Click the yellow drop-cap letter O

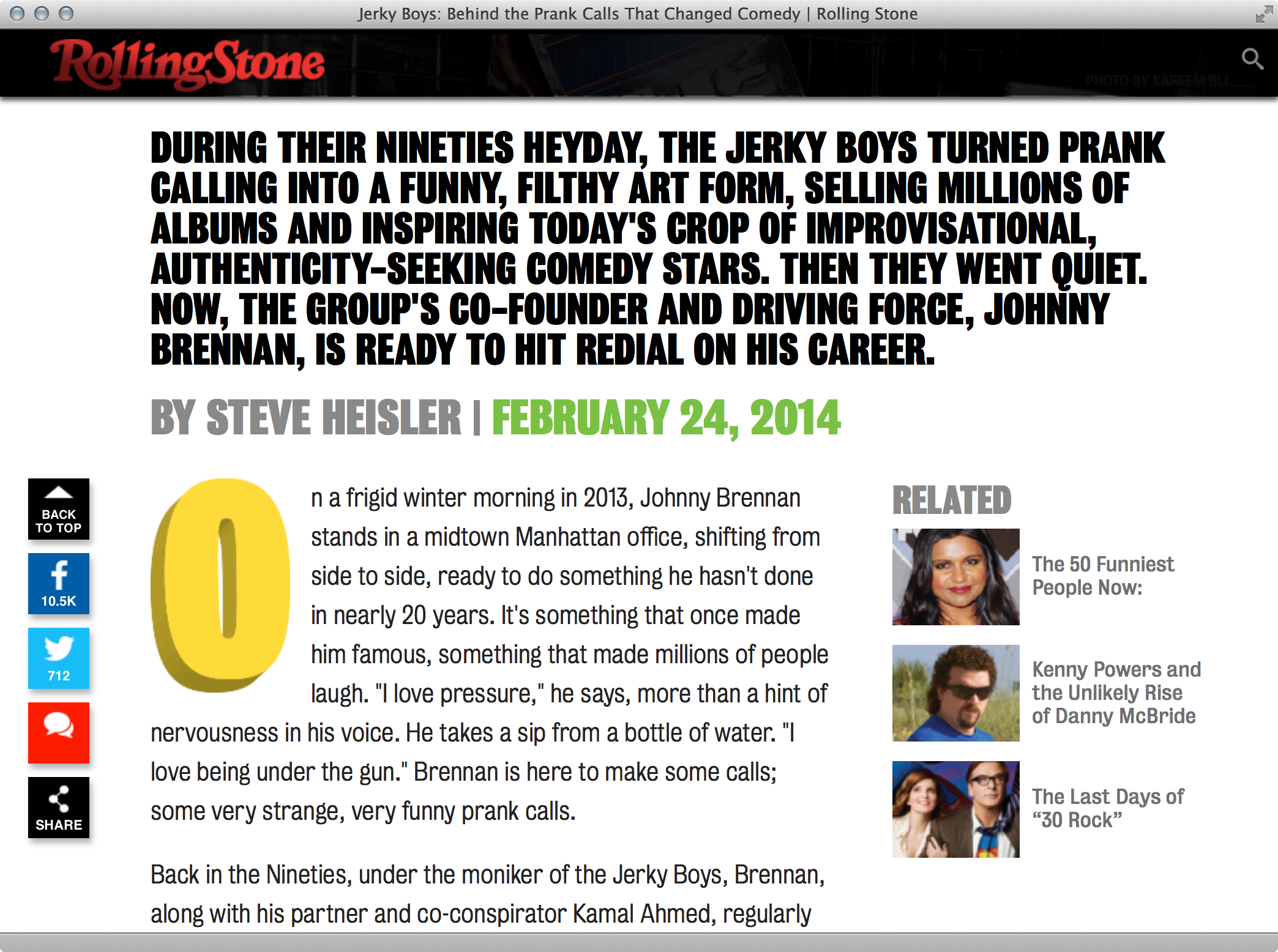click(x=222, y=584)
